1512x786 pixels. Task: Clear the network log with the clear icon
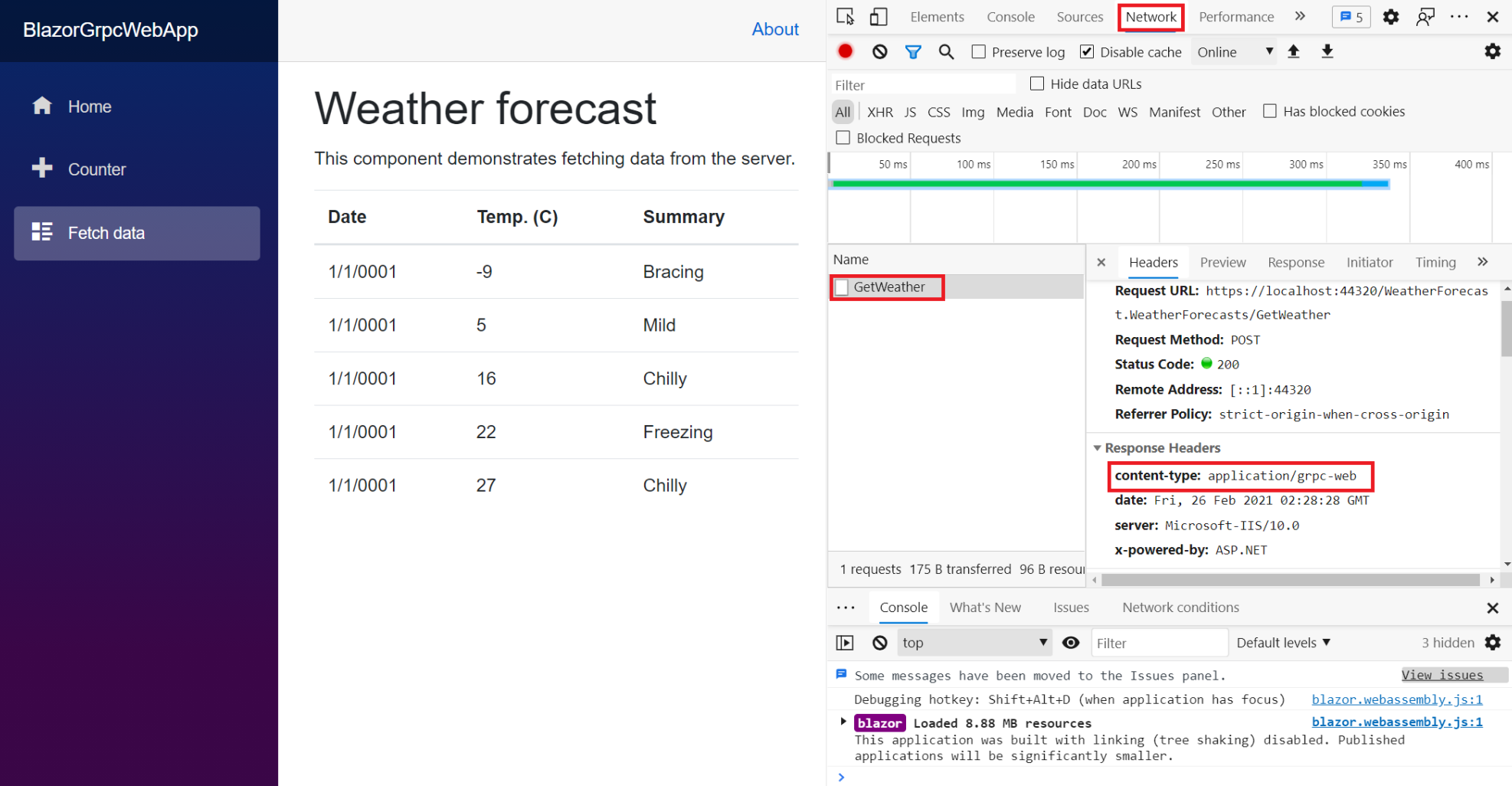(879, 51)
